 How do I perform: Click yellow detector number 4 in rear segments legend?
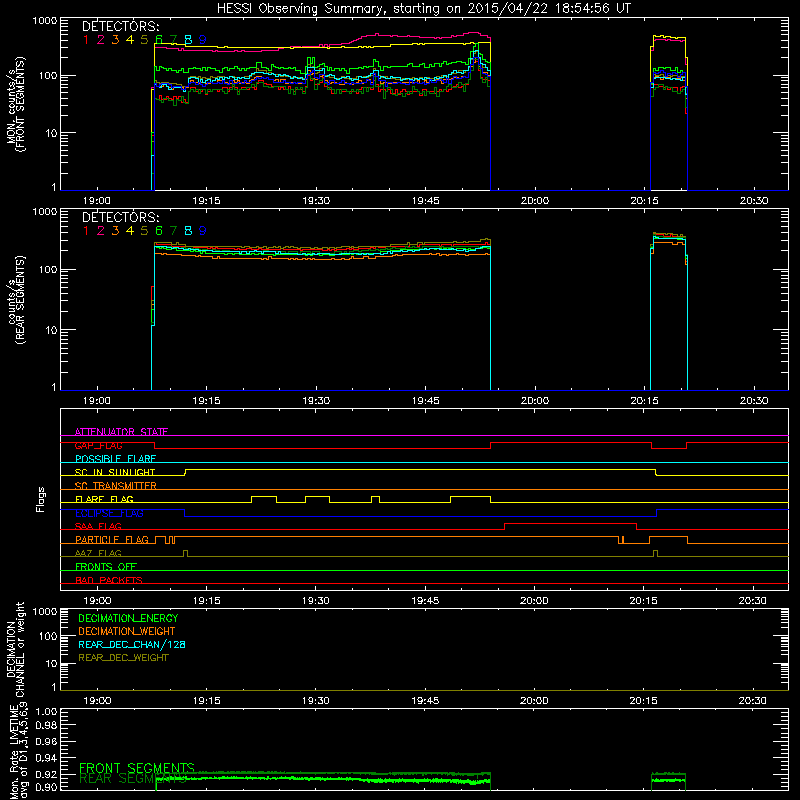point(130,231)
